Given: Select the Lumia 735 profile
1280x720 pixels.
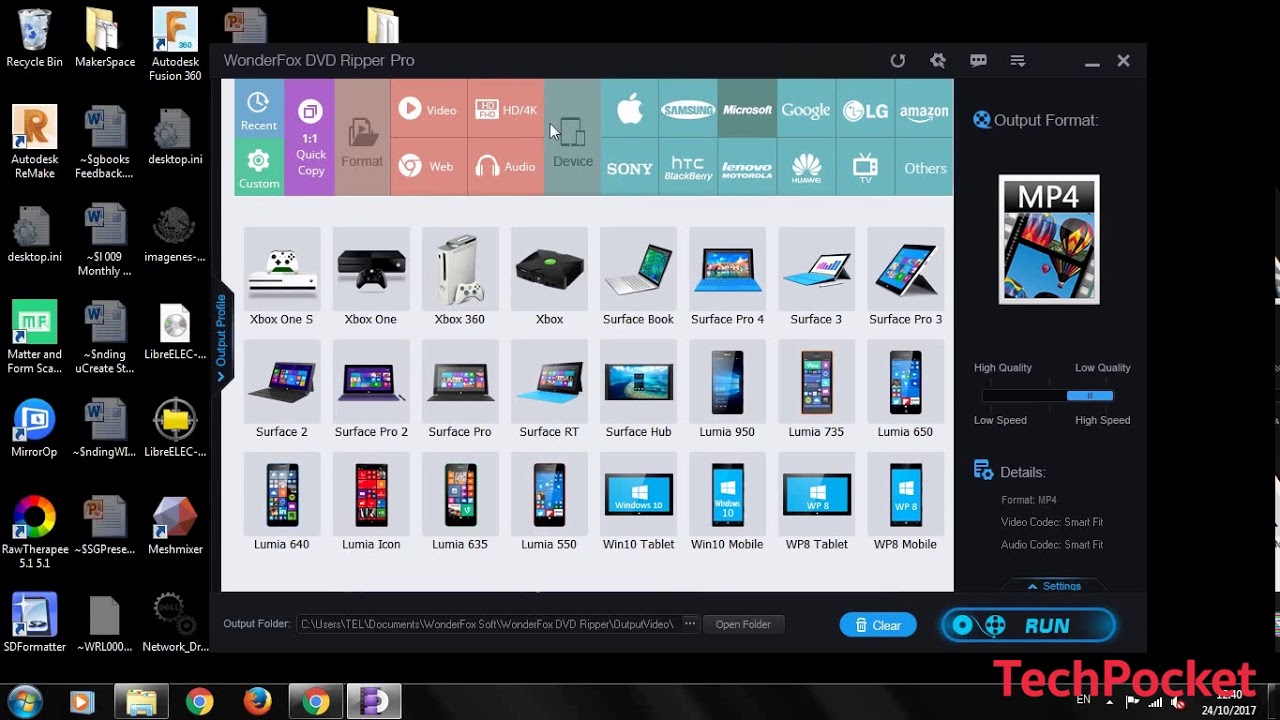Looking at the screenshot, I should [816, 390].
